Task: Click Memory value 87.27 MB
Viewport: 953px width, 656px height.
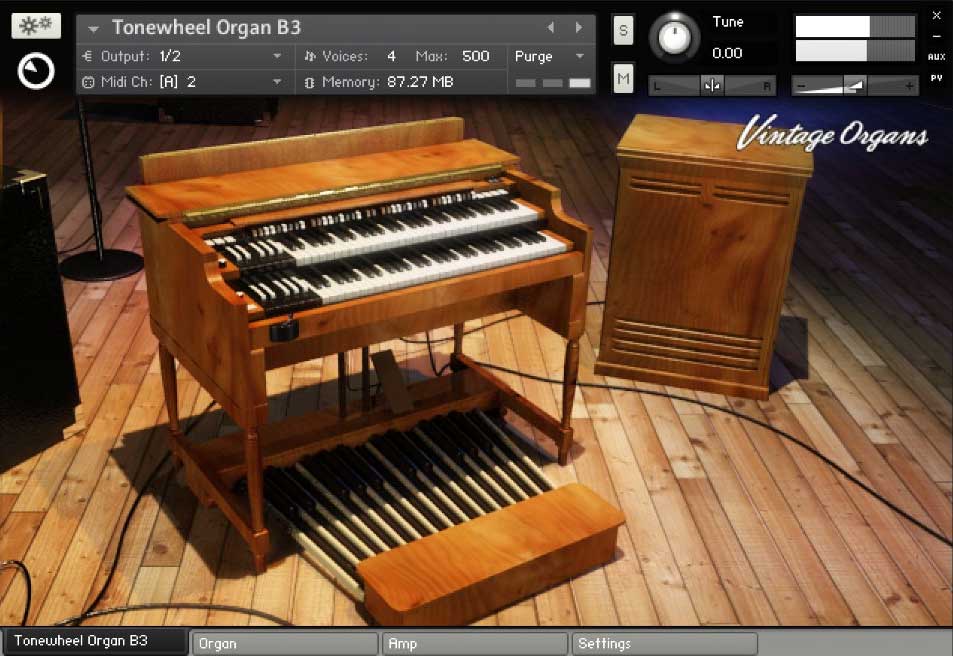Action: [x=420, y=81]
